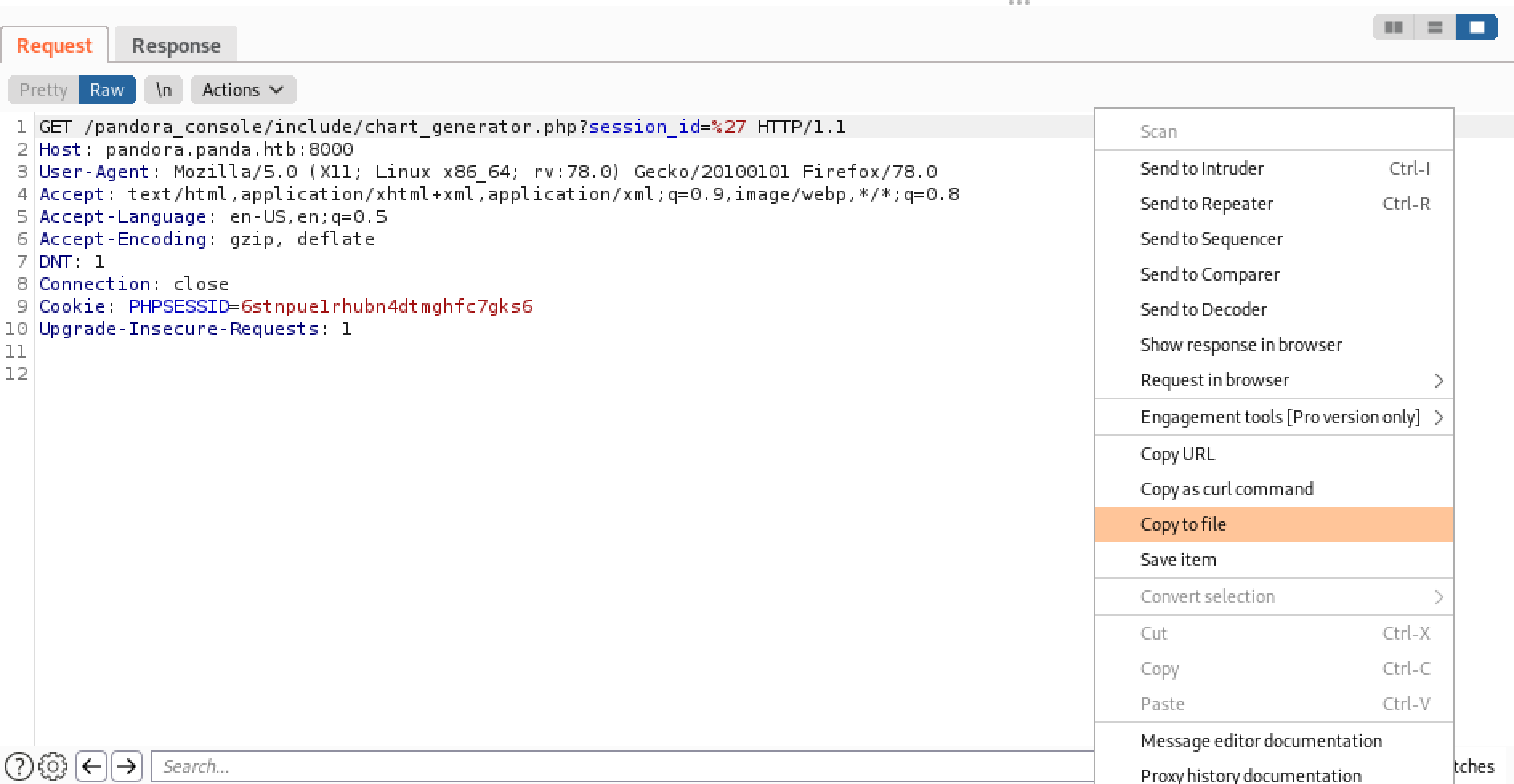
Task: Go to next search match arrow
Action: coord(127,766)
